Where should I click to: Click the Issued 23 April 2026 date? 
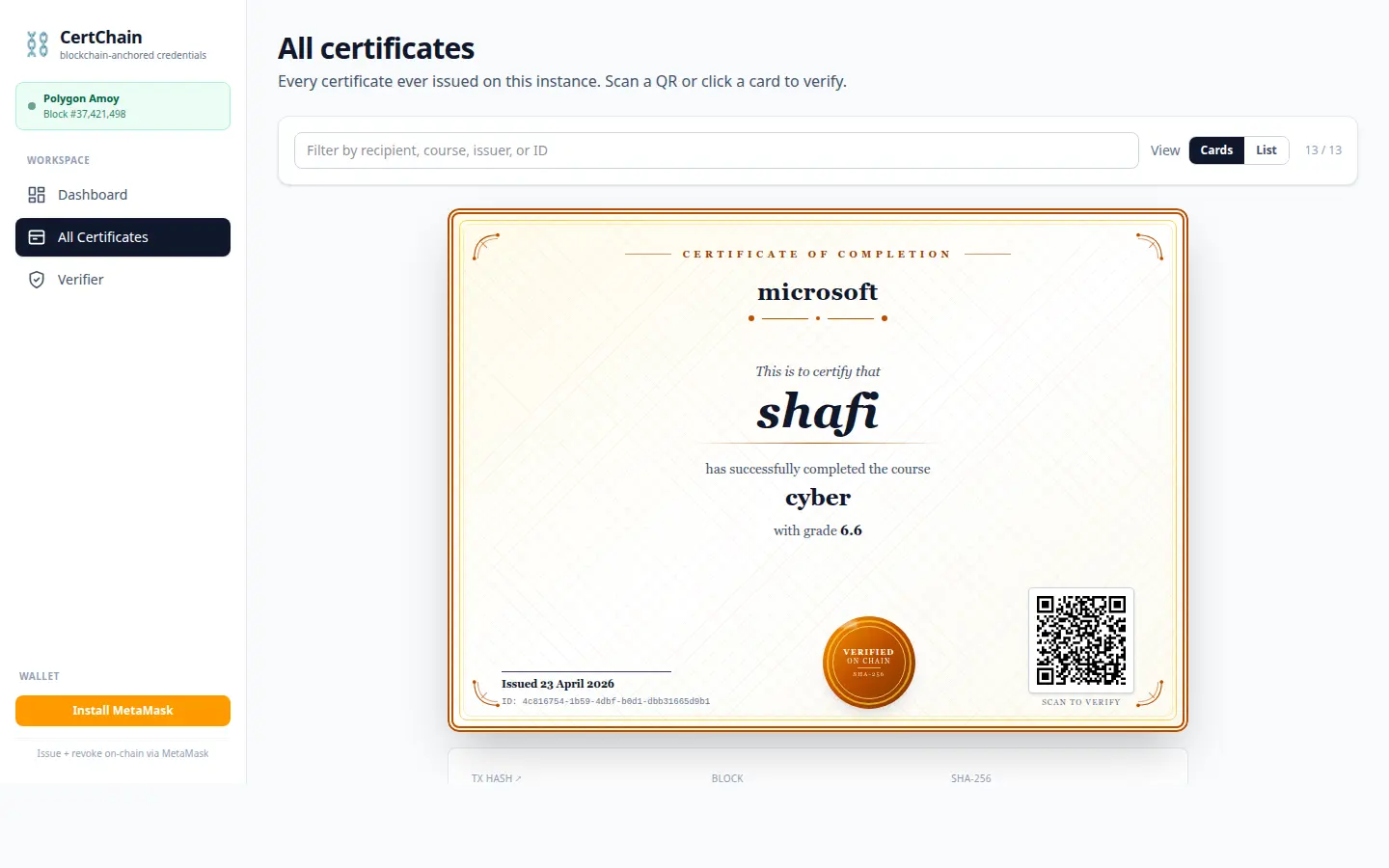[558, 684]
